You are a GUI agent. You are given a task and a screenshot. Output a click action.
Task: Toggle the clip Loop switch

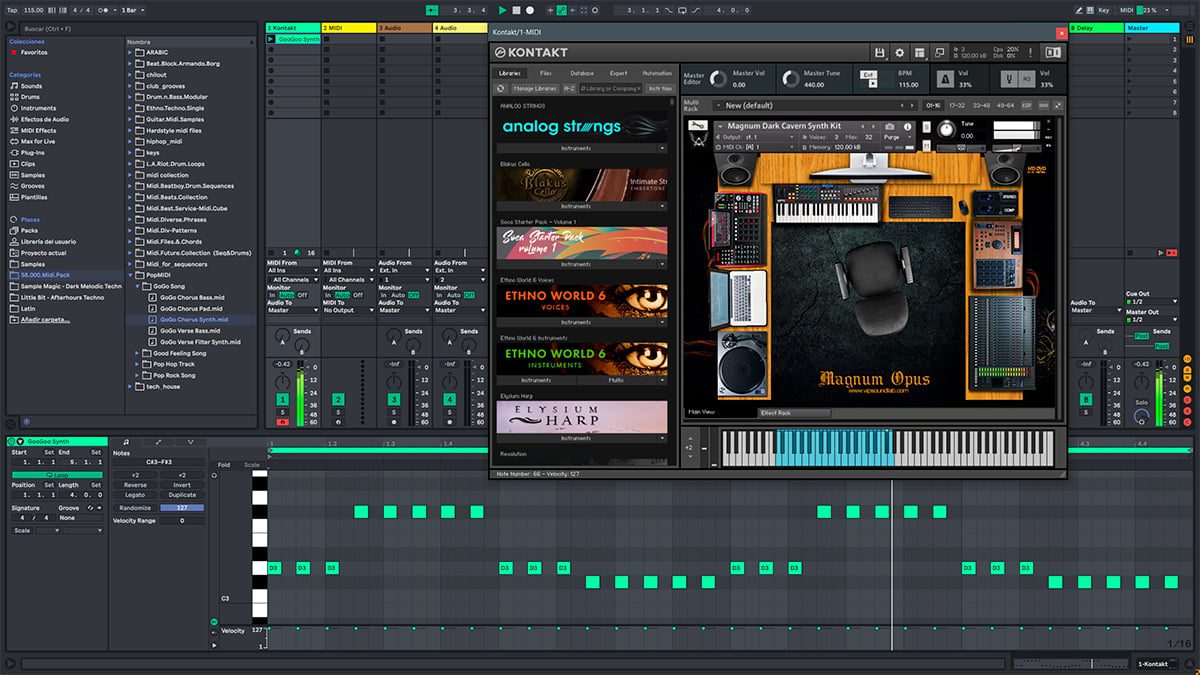(x=56, y=475)
